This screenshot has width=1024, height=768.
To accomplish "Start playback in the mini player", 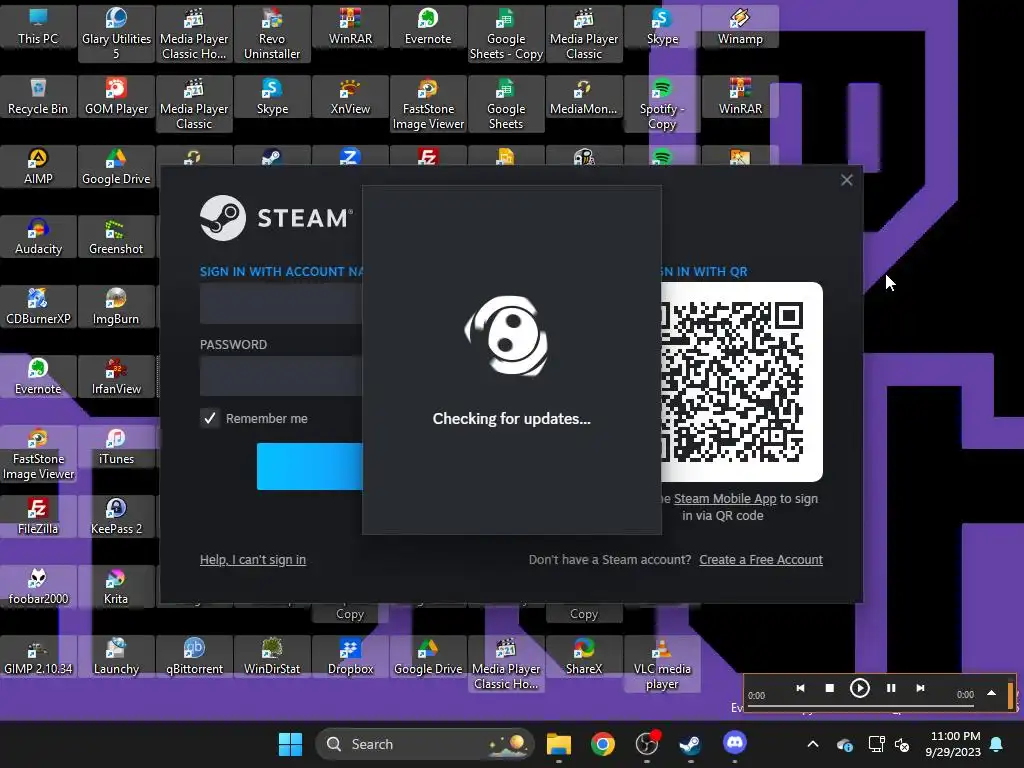I will 859,688.
